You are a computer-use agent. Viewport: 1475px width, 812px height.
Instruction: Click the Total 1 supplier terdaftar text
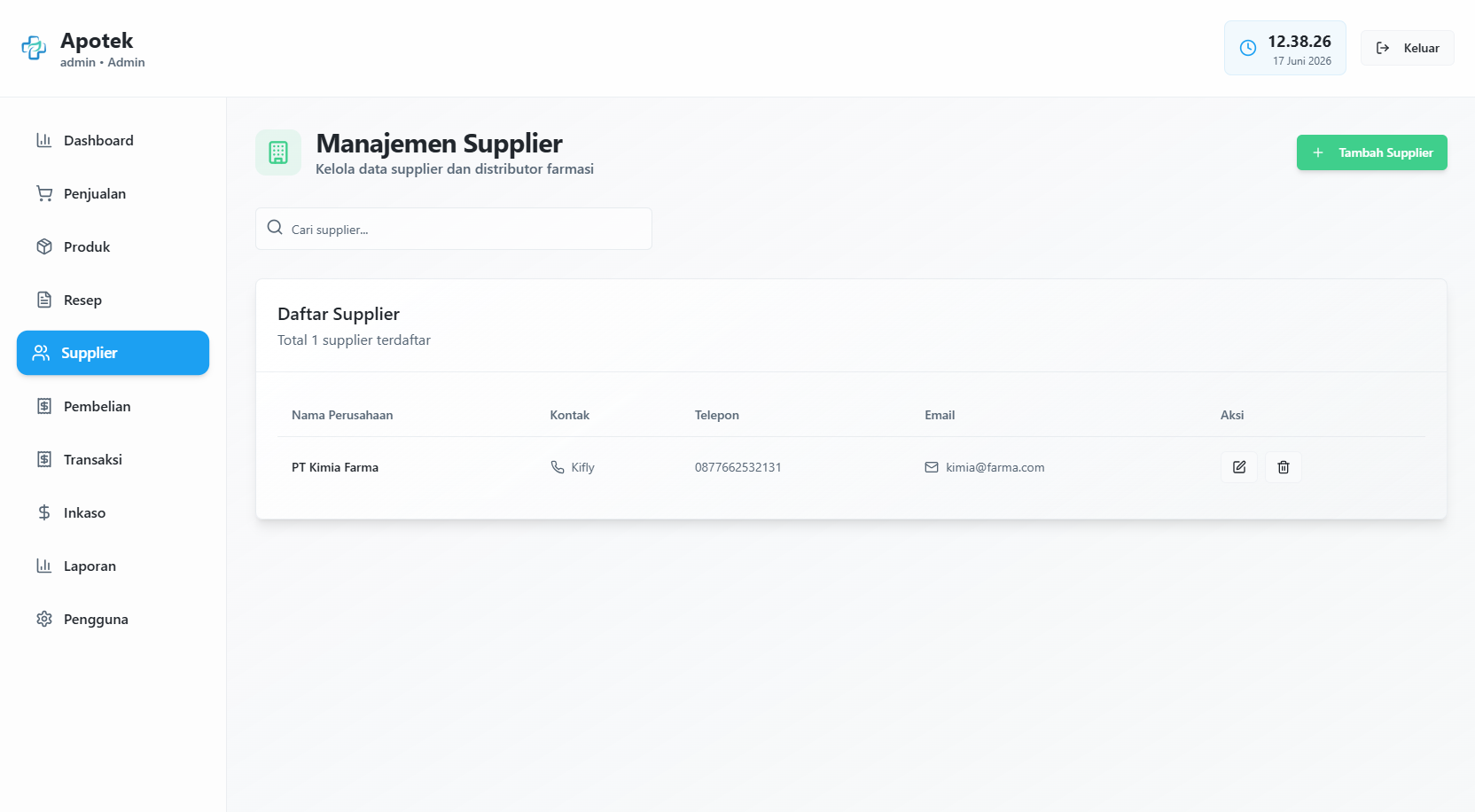[354, 340]
